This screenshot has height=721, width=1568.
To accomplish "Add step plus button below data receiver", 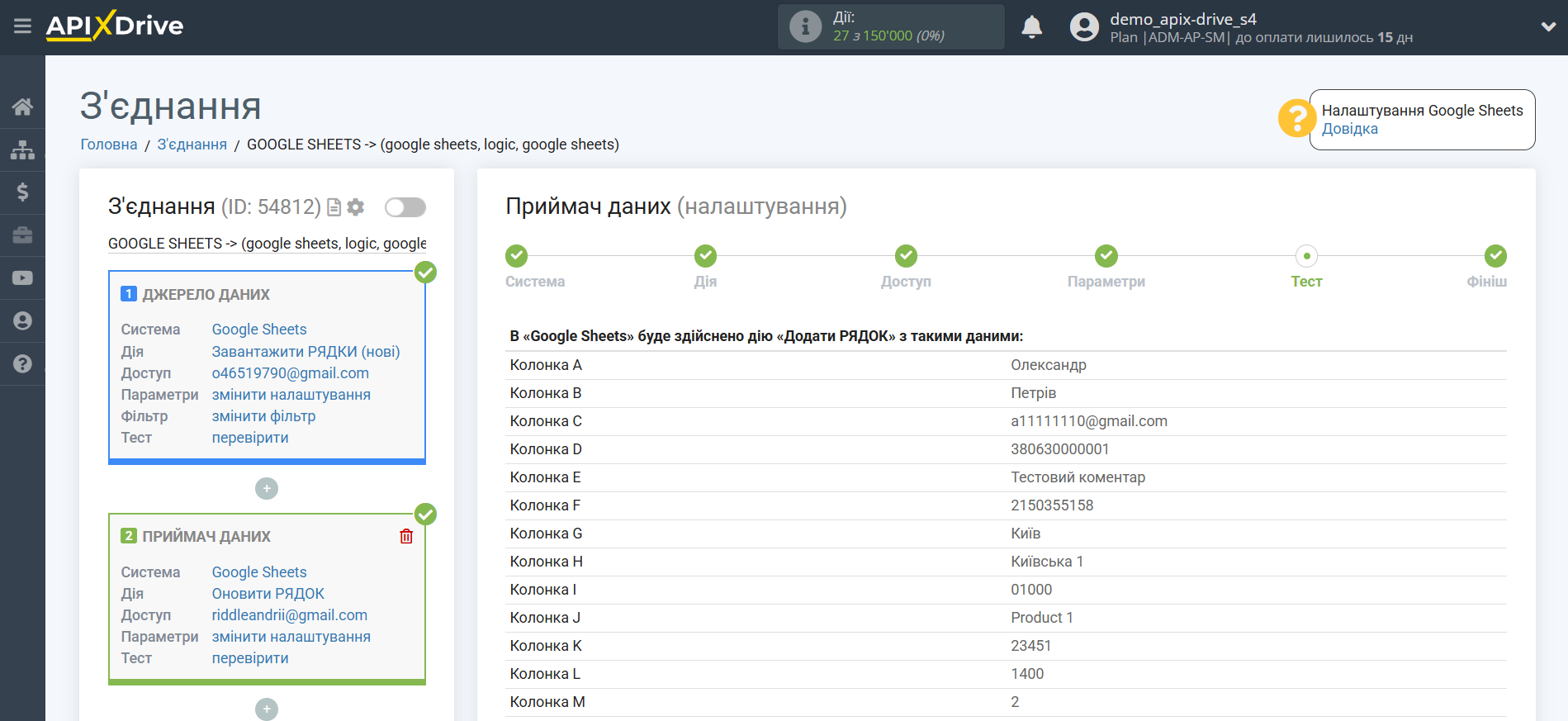I will pyautogui.click(x=267, y=709).
